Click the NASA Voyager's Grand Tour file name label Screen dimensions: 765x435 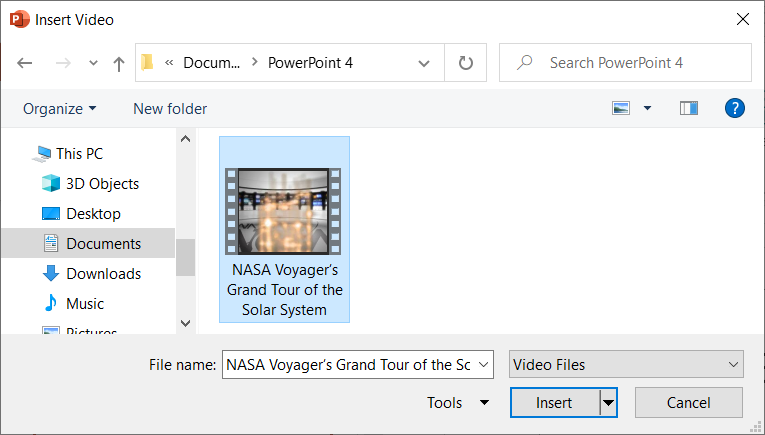(x=285, y=290)
